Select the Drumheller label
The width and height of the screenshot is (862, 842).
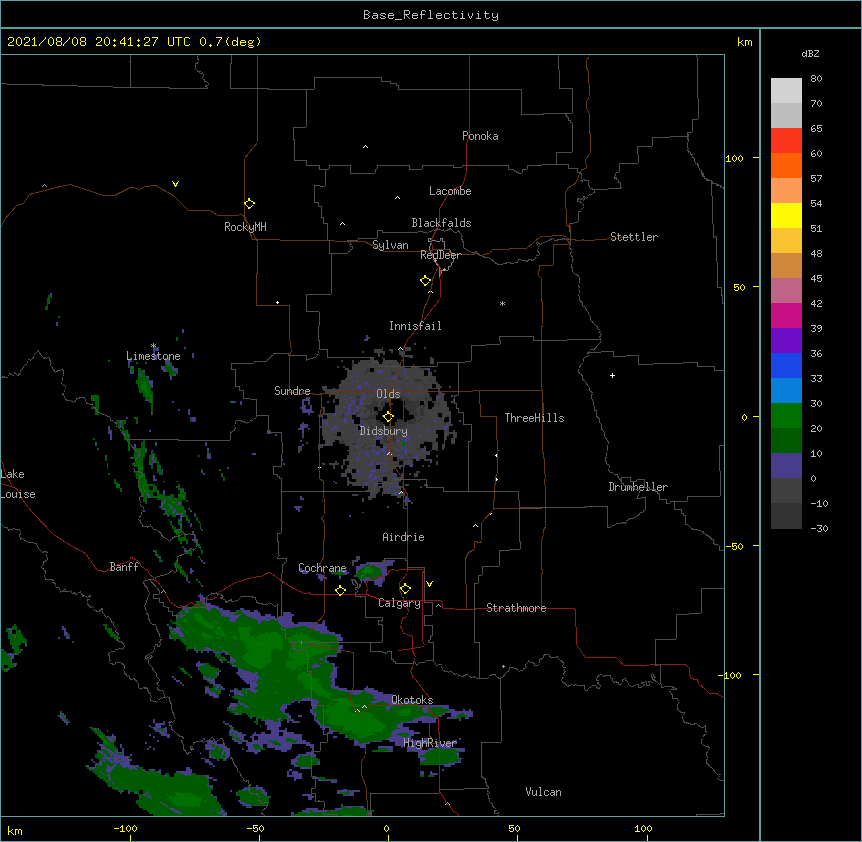[x=638, y=487]
